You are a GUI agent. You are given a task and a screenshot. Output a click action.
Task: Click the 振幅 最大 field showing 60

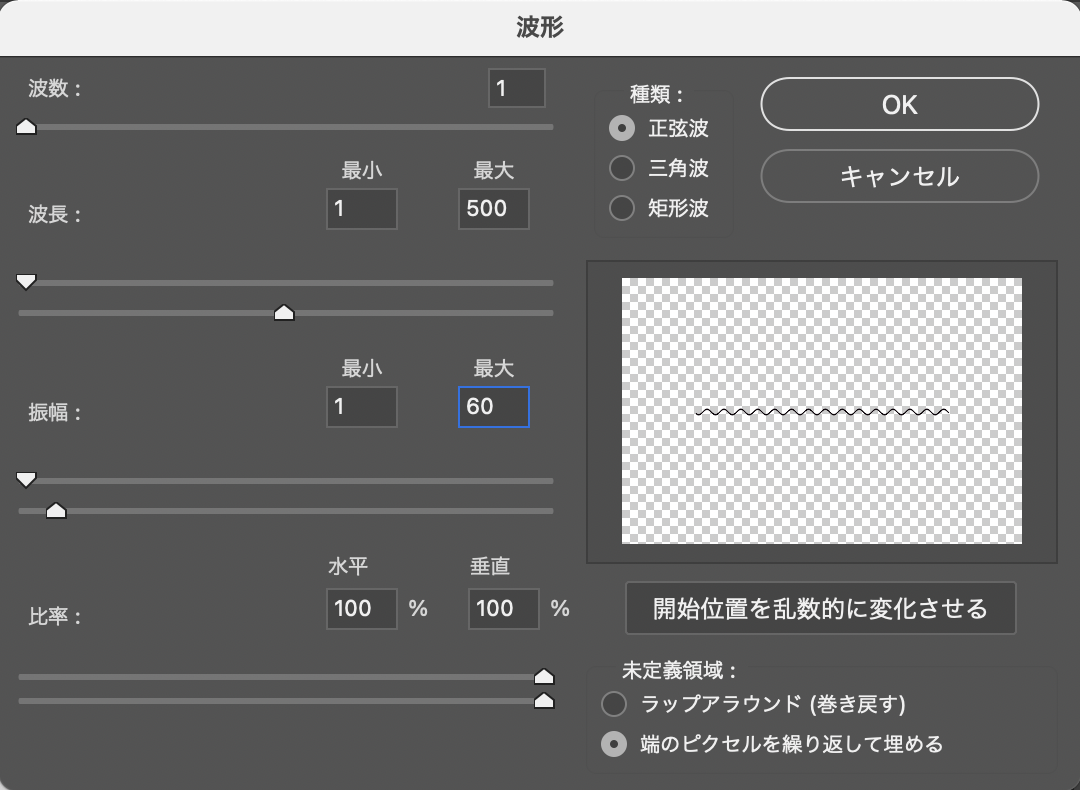(x=493, y=407)
